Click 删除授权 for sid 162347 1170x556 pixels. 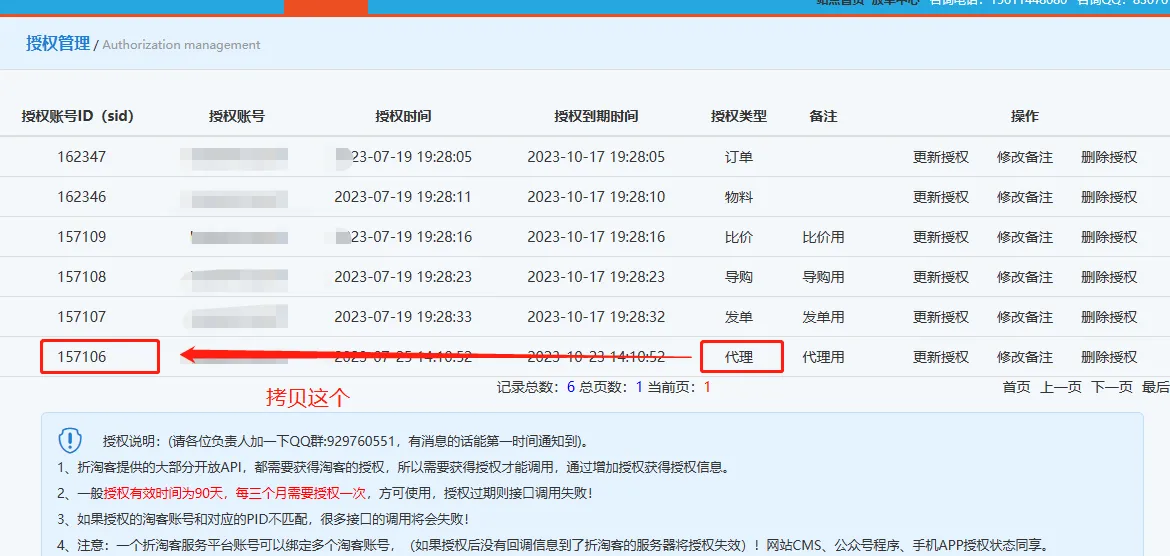click(x=1108, y=157)
